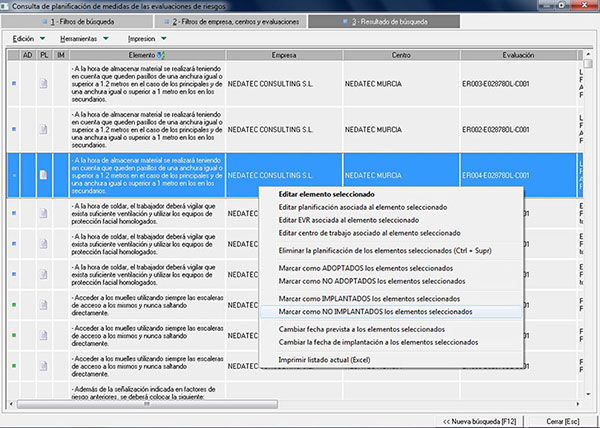600x428 pixels.
Task: Select Marcar como ADOPTADOS los elementos seleccionados
Action: point(365,269)
